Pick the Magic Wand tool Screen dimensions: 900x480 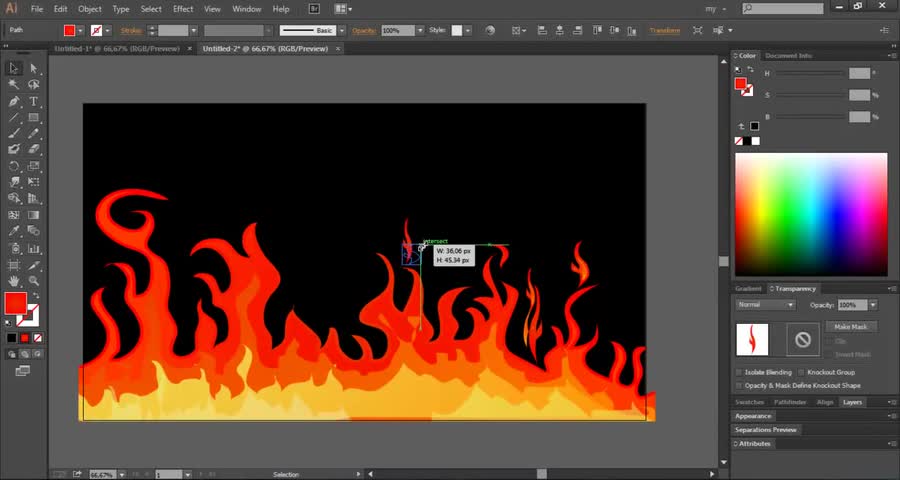(x=14, y=85)
